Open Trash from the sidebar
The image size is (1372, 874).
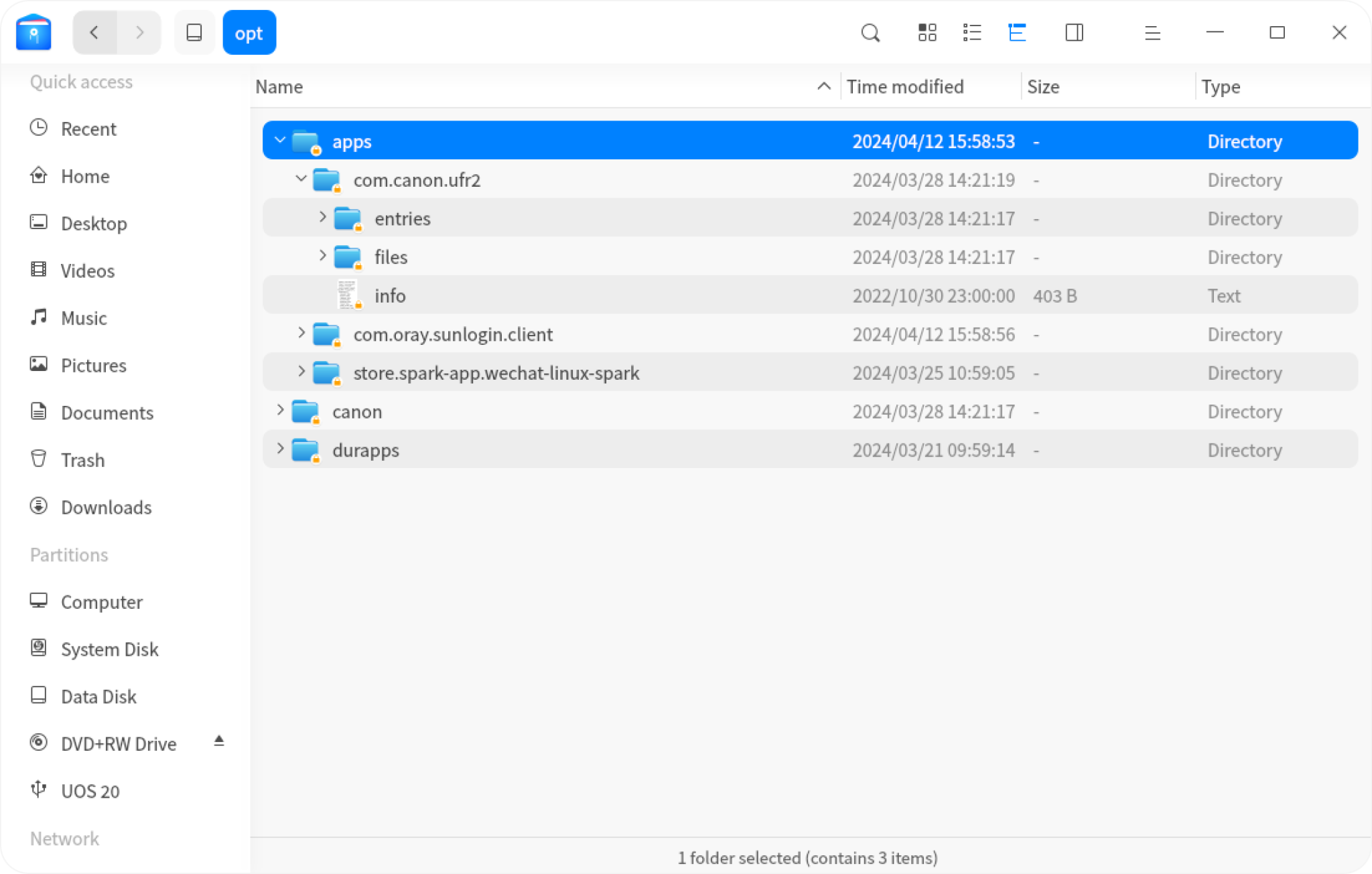[x=83, y=459]
